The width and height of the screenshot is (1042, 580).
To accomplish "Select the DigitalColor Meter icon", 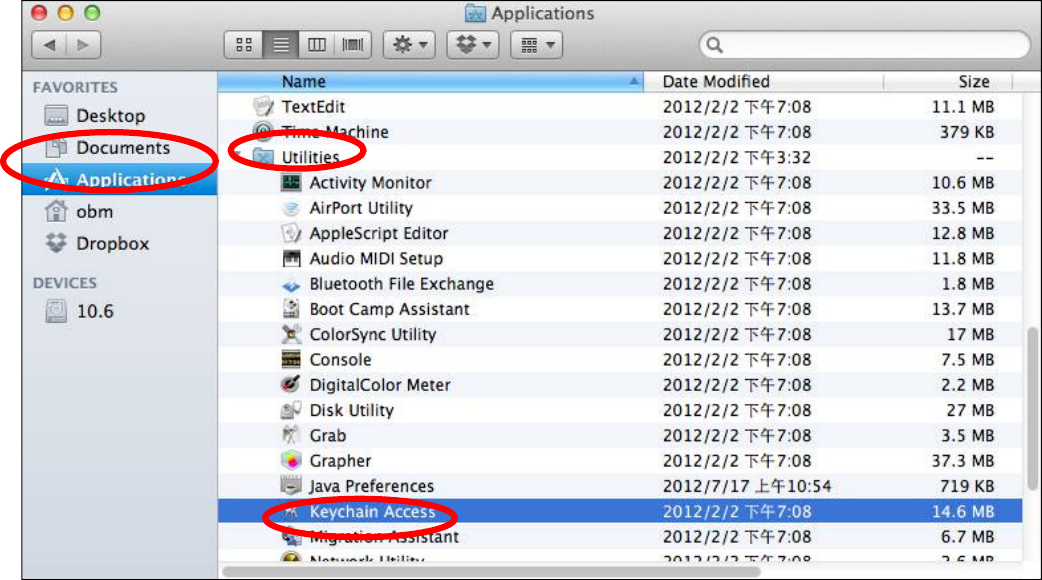I will pyautogui.click(x=291, y=385).
